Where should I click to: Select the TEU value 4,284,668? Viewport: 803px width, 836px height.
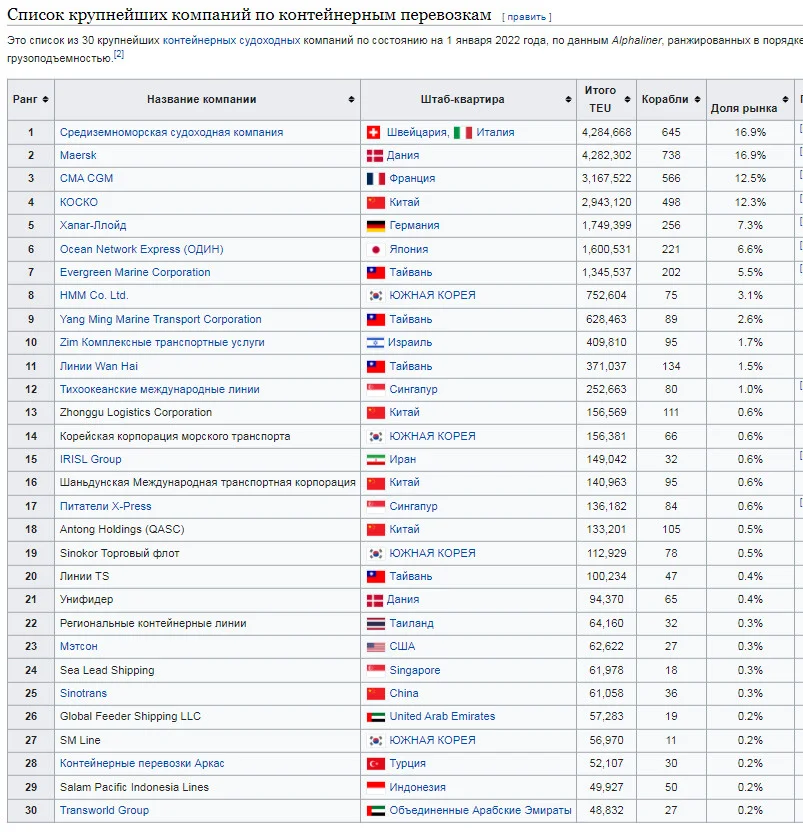coord(606,132)
